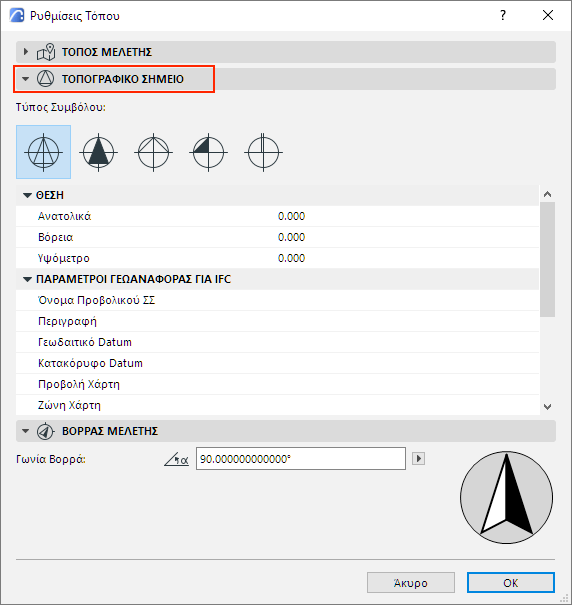572x605 pixels.
Task: Open the arrow popup beside north angle
Action: 418,459
